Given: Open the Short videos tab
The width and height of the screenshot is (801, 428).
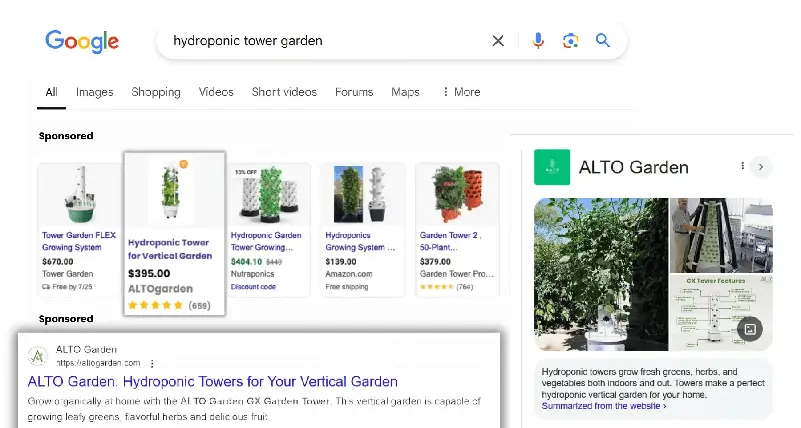Looking at the screenshot, I should click(284, 92).
